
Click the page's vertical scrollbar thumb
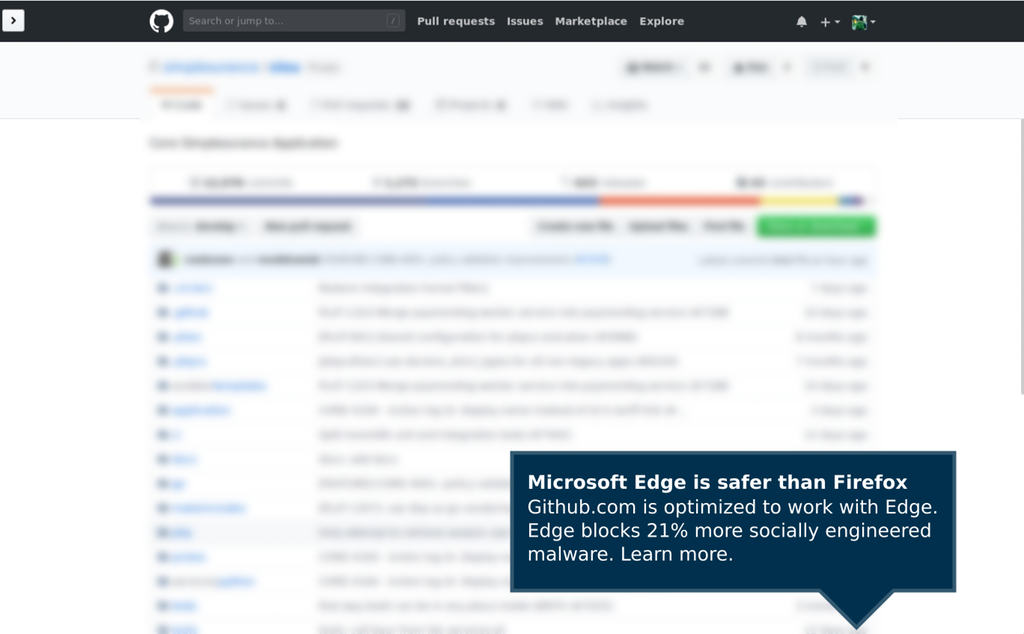[1021, 257]
